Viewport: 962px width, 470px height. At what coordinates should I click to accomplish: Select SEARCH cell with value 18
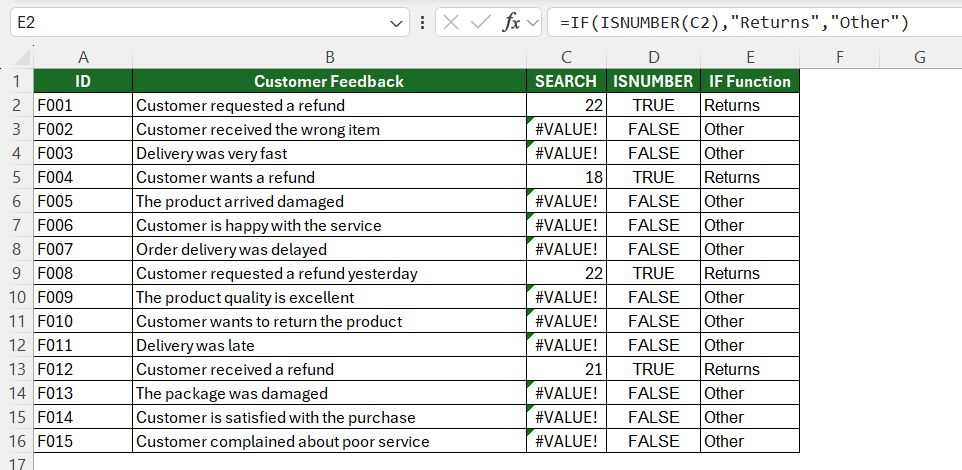566,177
